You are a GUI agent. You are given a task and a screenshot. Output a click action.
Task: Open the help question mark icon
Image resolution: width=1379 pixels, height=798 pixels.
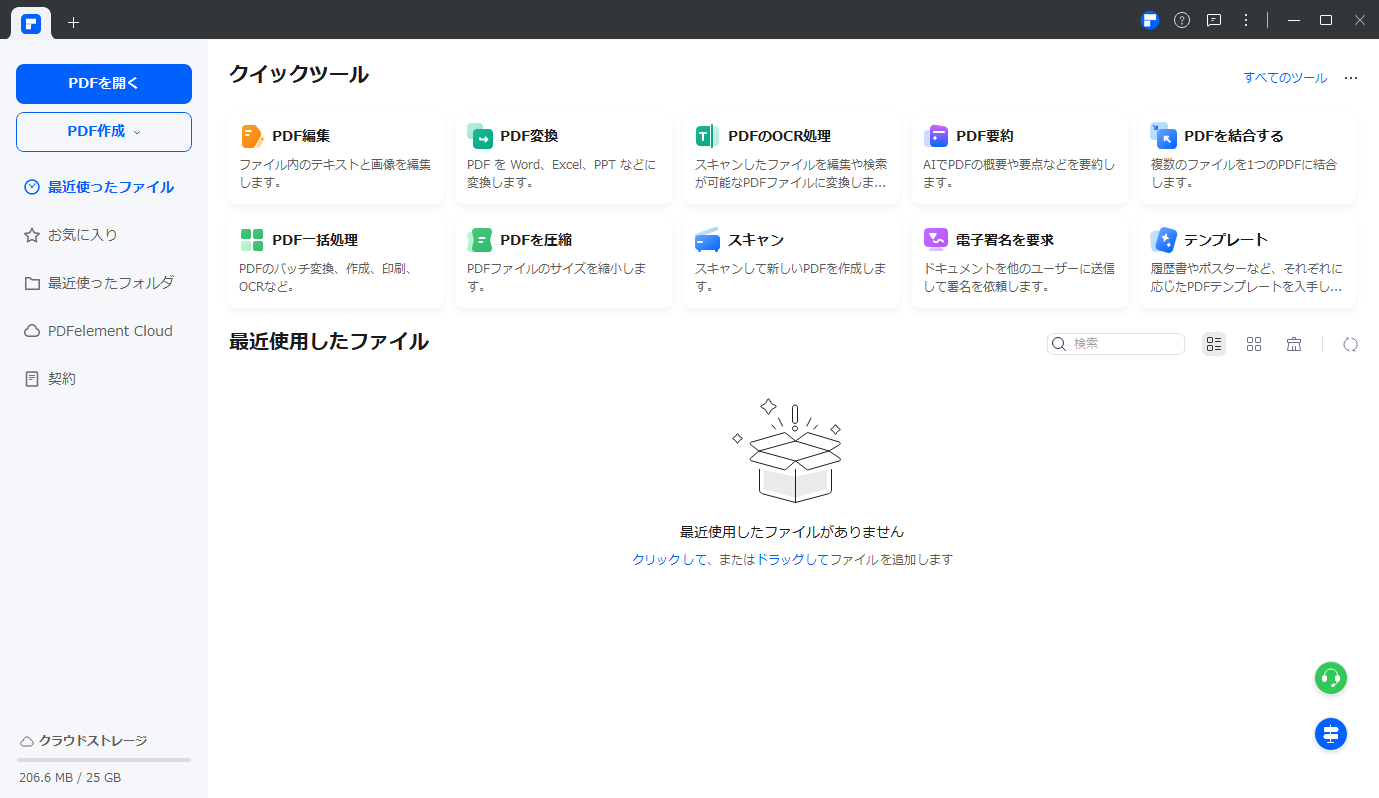click(x=1182, y=20)
